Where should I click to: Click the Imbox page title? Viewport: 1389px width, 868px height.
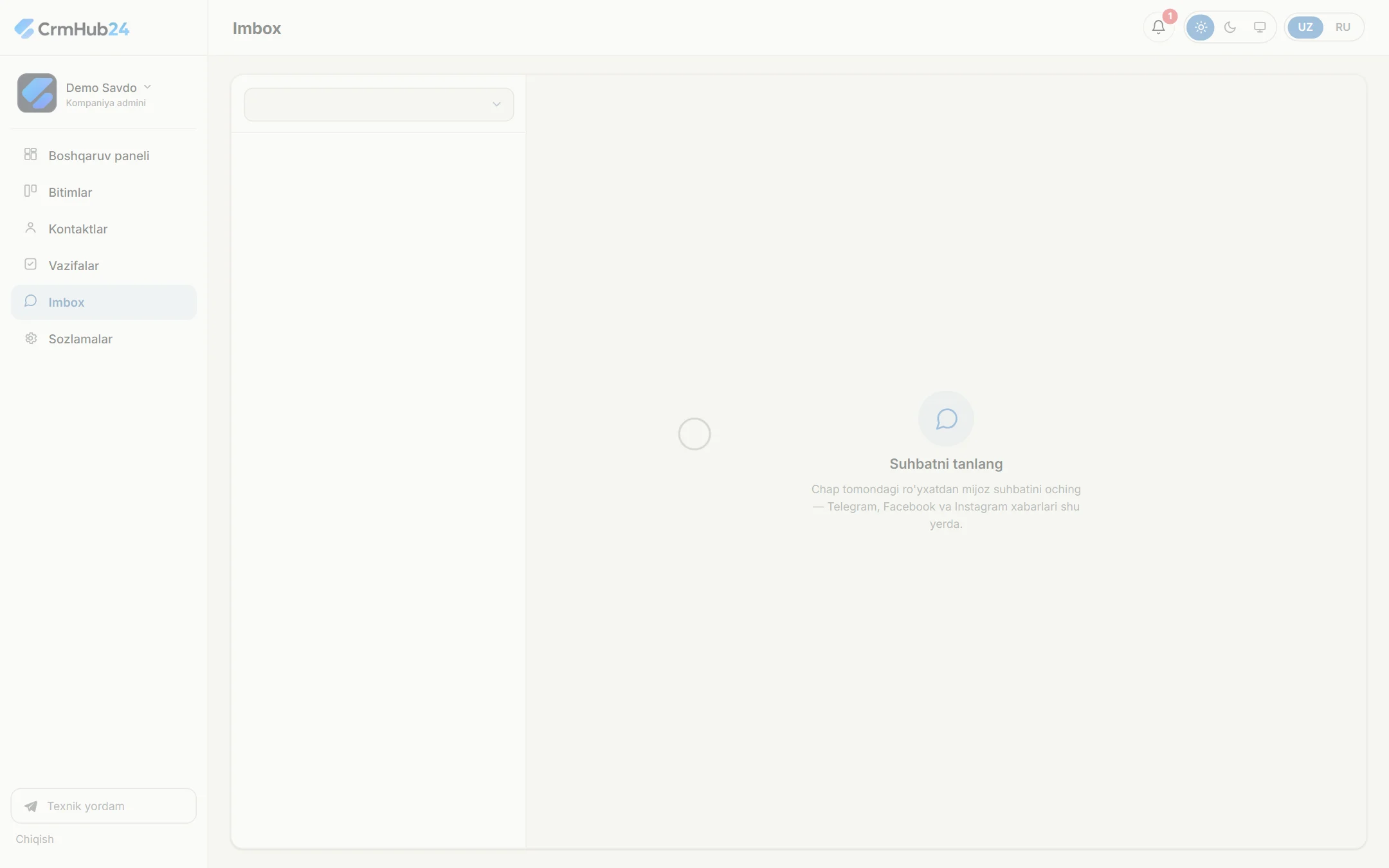pos(257,28)
